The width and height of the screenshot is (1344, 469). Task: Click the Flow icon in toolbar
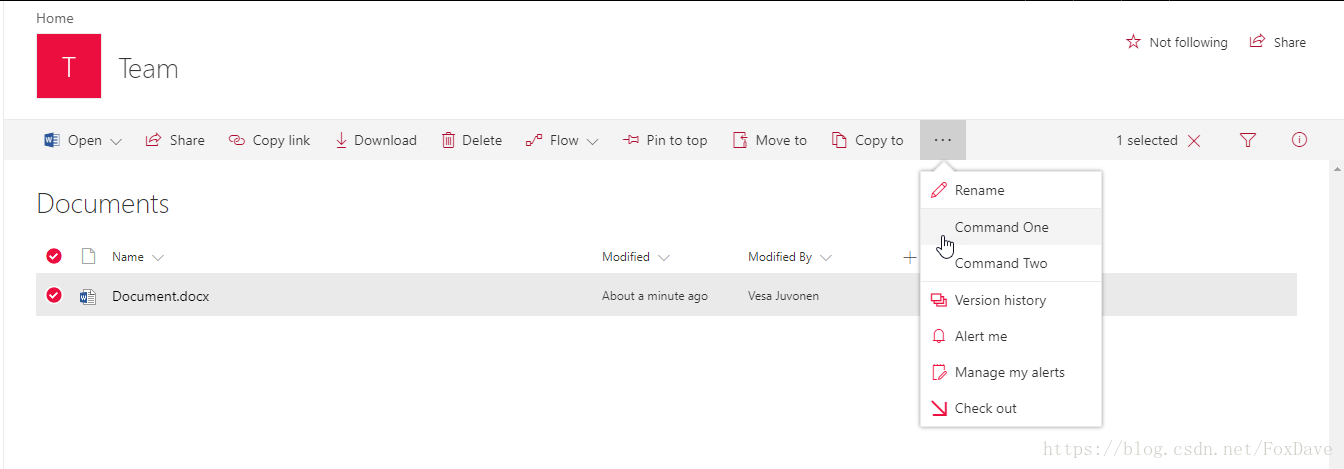tap(534, 140)
